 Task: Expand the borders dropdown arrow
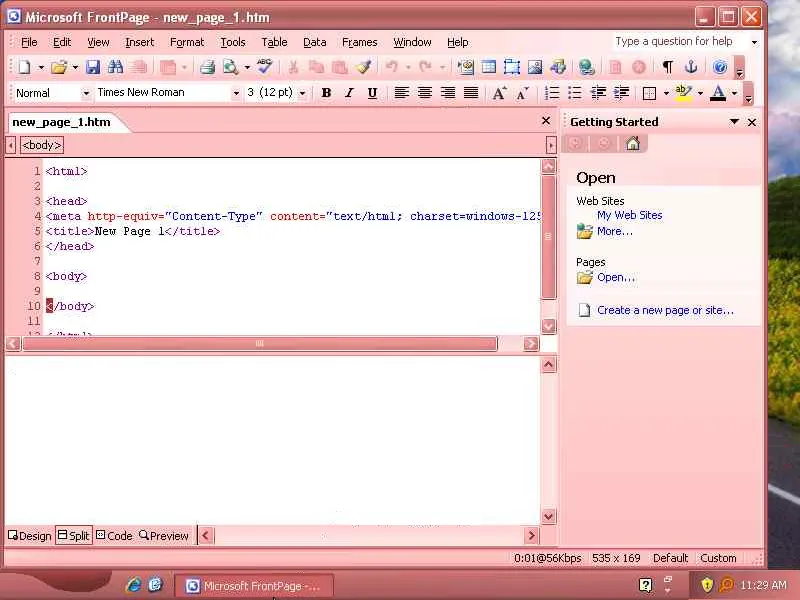(x=666, y=93)
